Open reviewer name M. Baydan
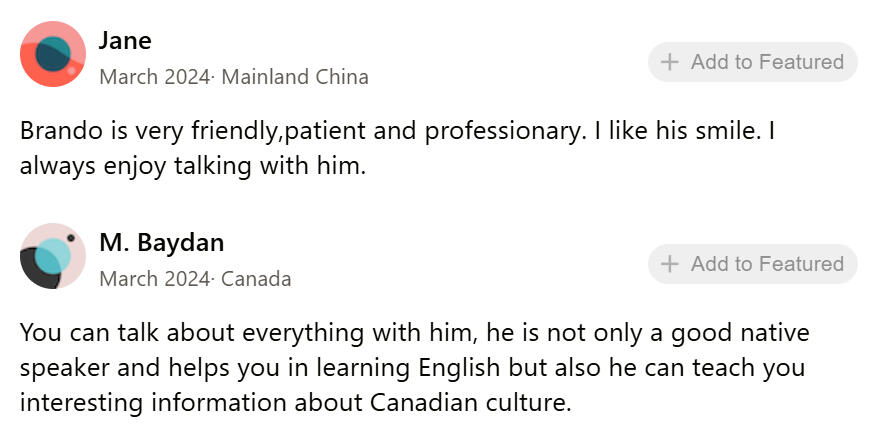Image resolution: width=885 pixels, height=425 pixels. pos(161,243)
